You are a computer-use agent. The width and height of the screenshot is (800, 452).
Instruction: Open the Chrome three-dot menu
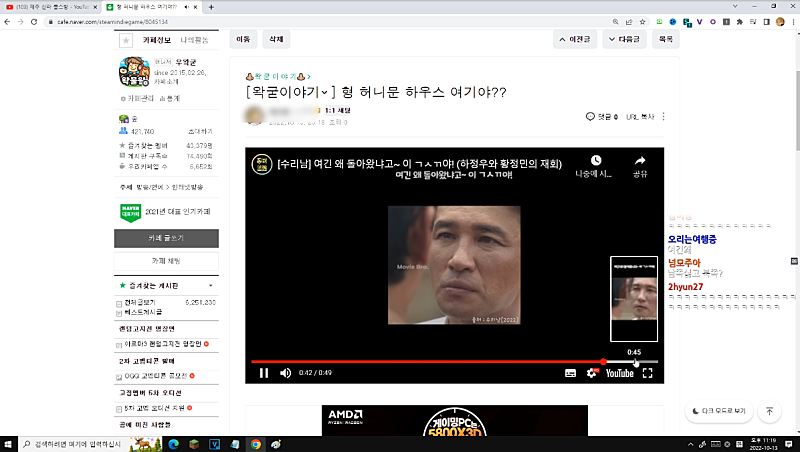click(x=793, y=22)
